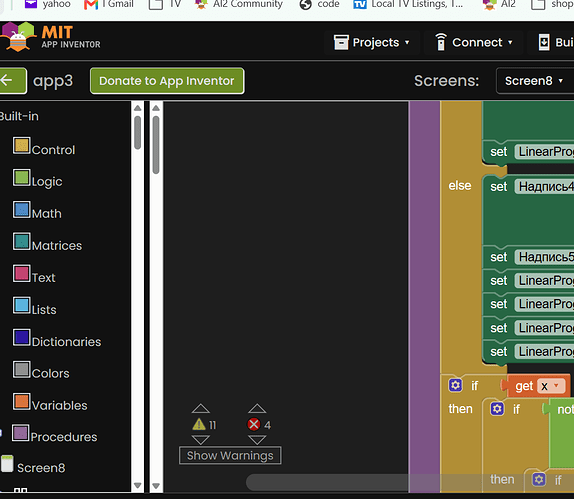574x499 pixels.
Task: Click palette scrollbar up arrow
Action: [x=138, y=108]
